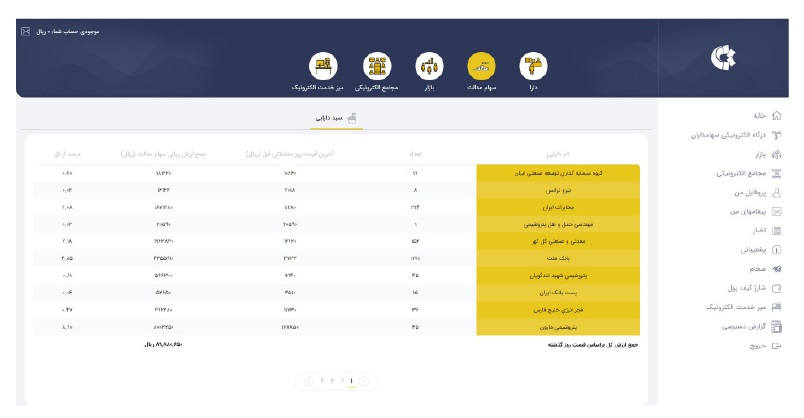Select the نیرو ترانس asset row
Screen dimensions: 804x418
[x=336, y=190]
